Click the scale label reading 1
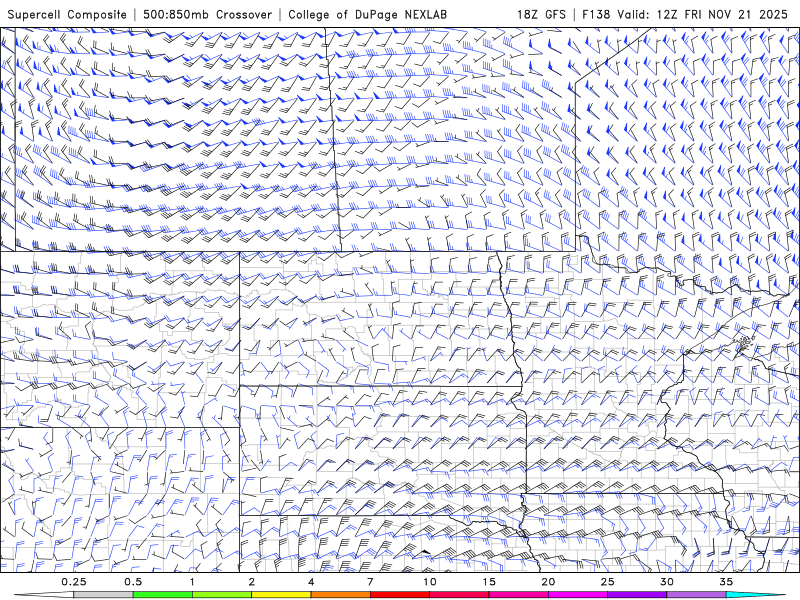Image resolution: width=800 pixels, height=600 pixels. (192, 582)
